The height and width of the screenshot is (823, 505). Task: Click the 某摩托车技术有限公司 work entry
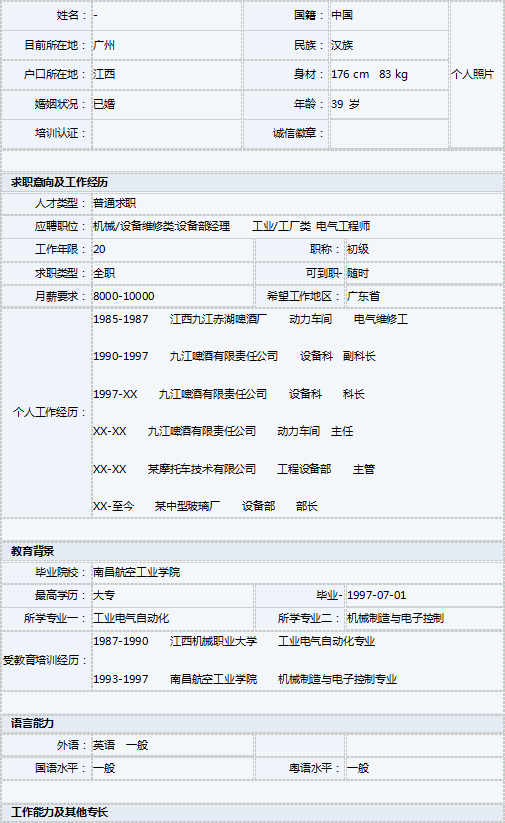click(x=202, y=469)
